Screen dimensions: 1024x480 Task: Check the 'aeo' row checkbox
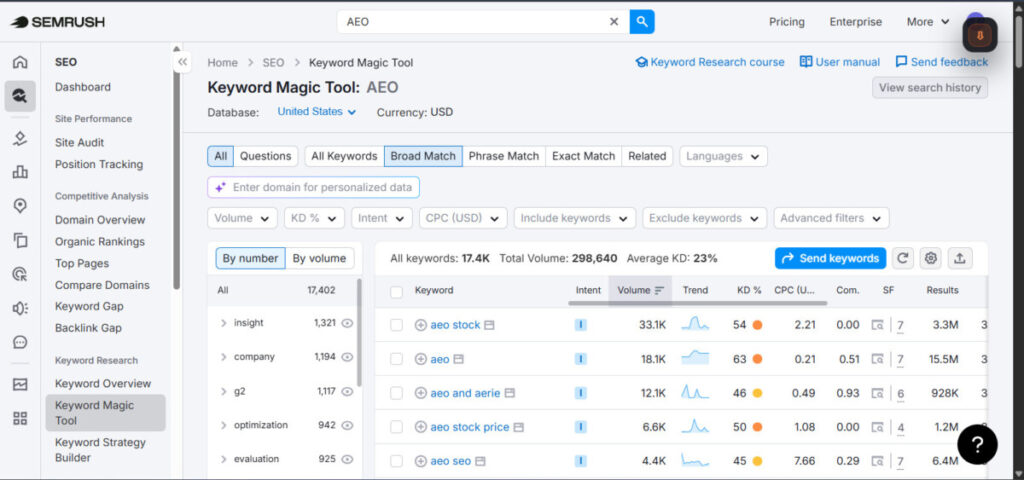tap(396, 359)
